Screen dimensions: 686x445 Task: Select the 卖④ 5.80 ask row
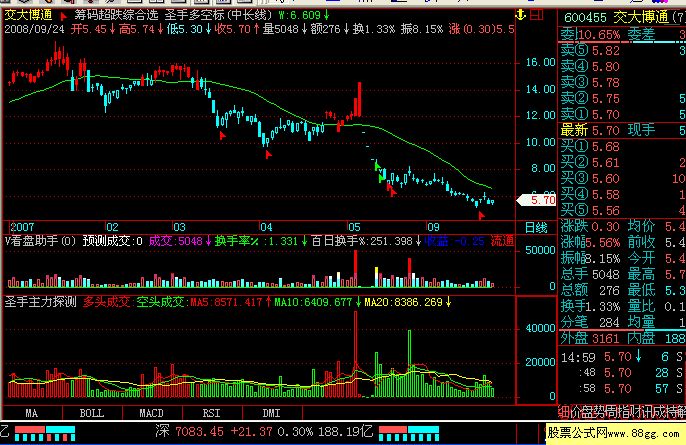pos(622,67)
